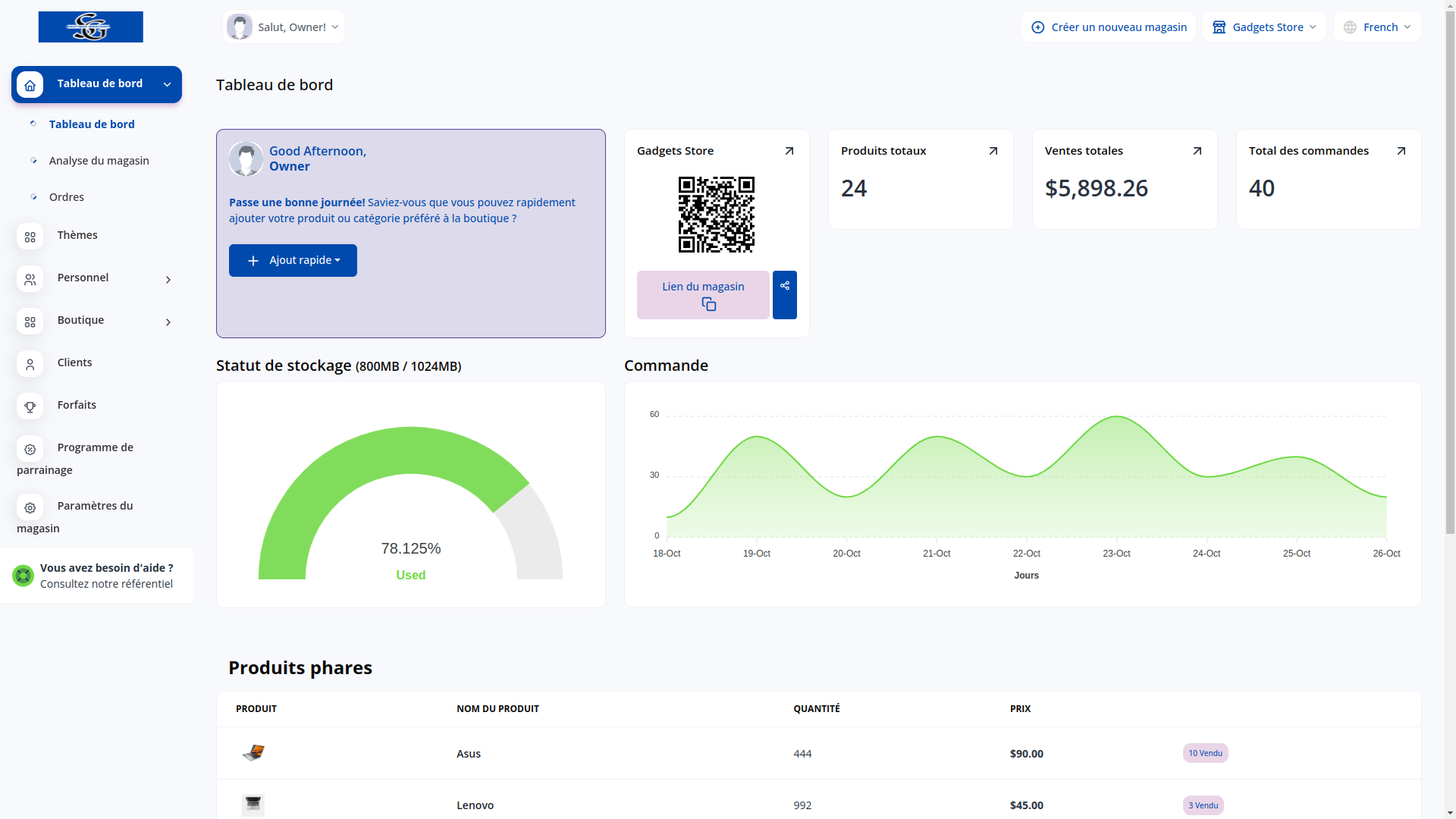Click the help lifebuoy icon
1456x819 pixels.
click(23, 576)
